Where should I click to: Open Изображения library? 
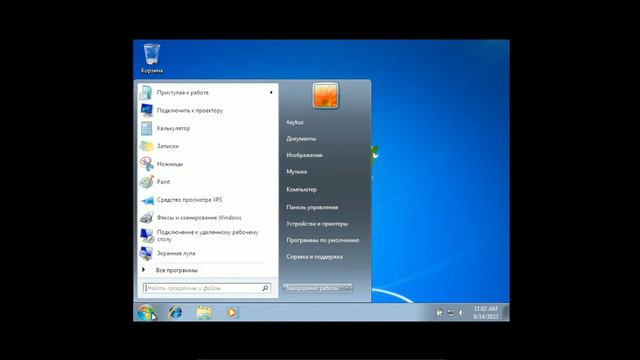tap(304, 155)
